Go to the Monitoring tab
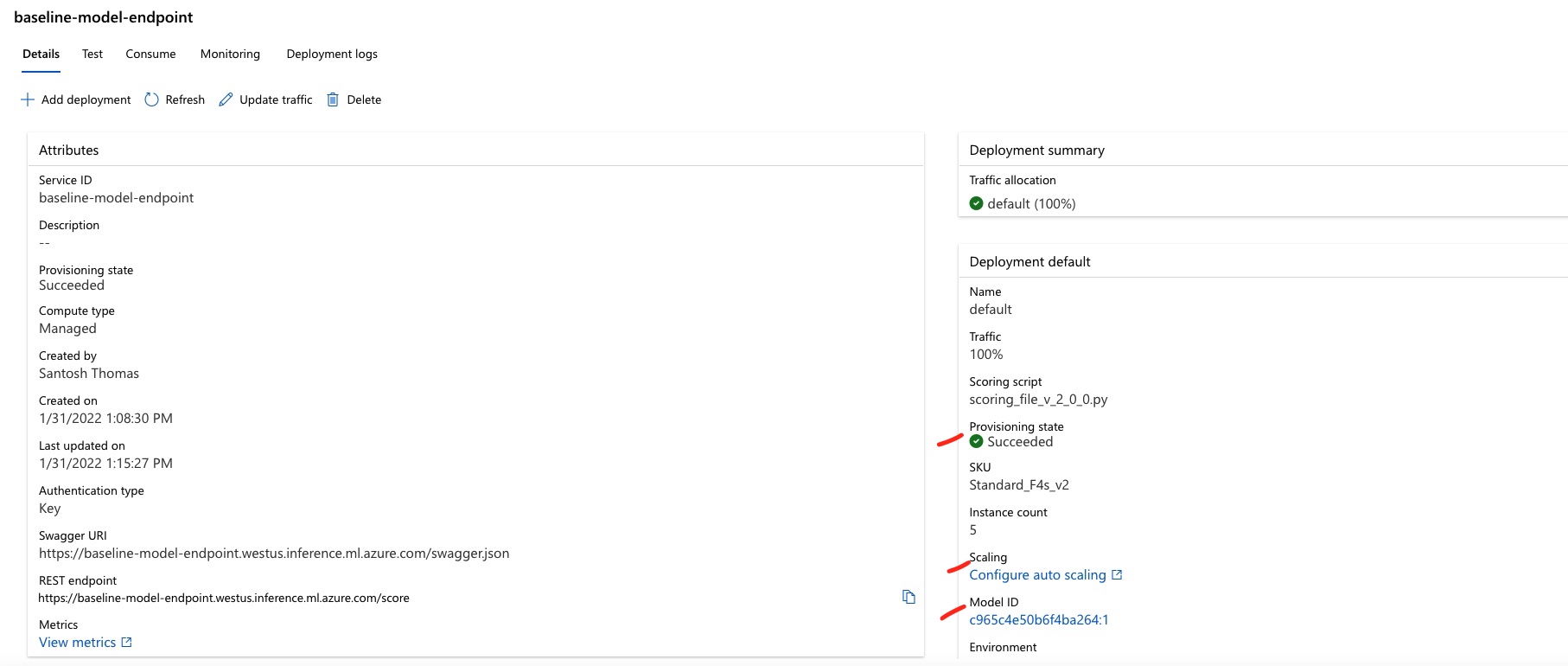The width and height of the screenshot is (1568, 666). (230, 54)
